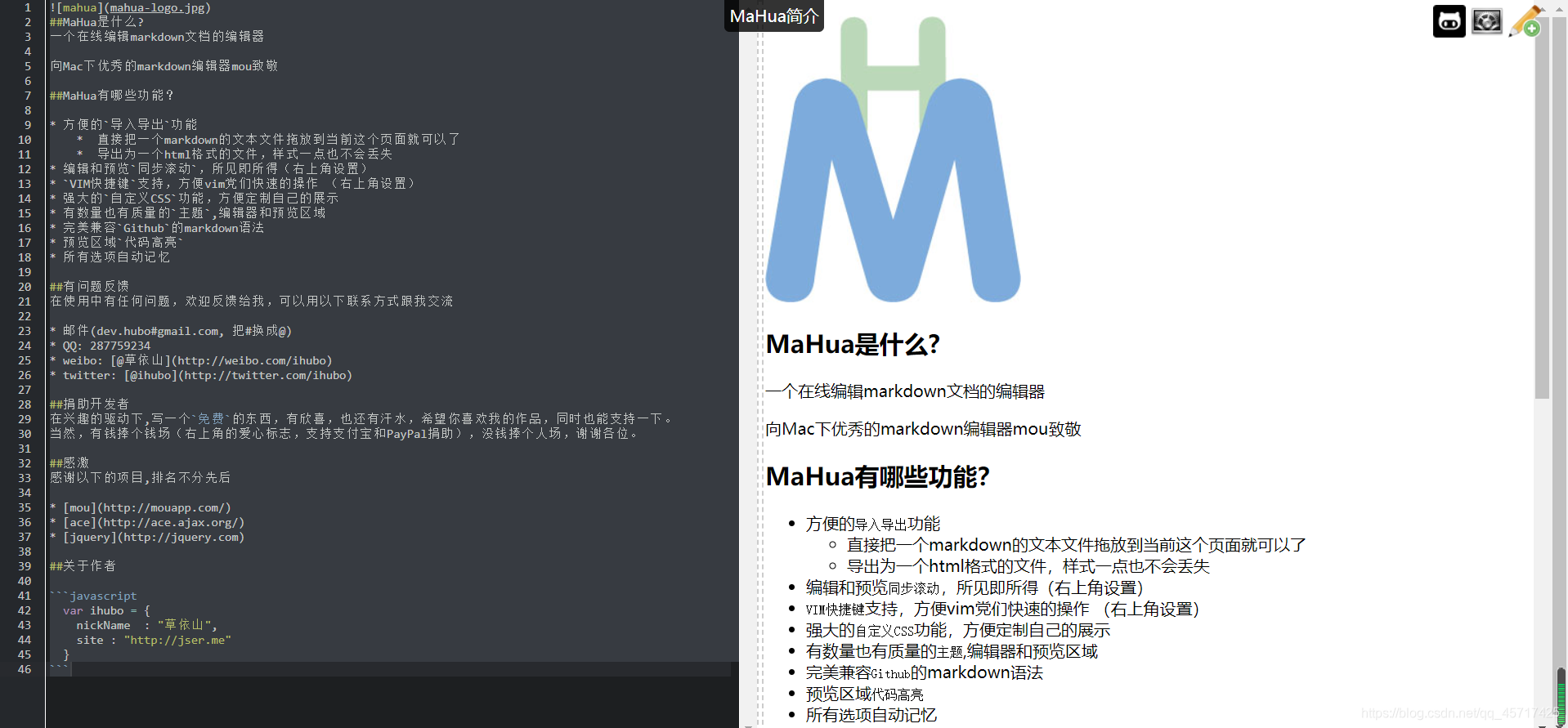Click editor line '* 所有选项自动记忆'
Image resolution: width=1568 pixels, height=728 pixels.
click(x=110, y=257)
